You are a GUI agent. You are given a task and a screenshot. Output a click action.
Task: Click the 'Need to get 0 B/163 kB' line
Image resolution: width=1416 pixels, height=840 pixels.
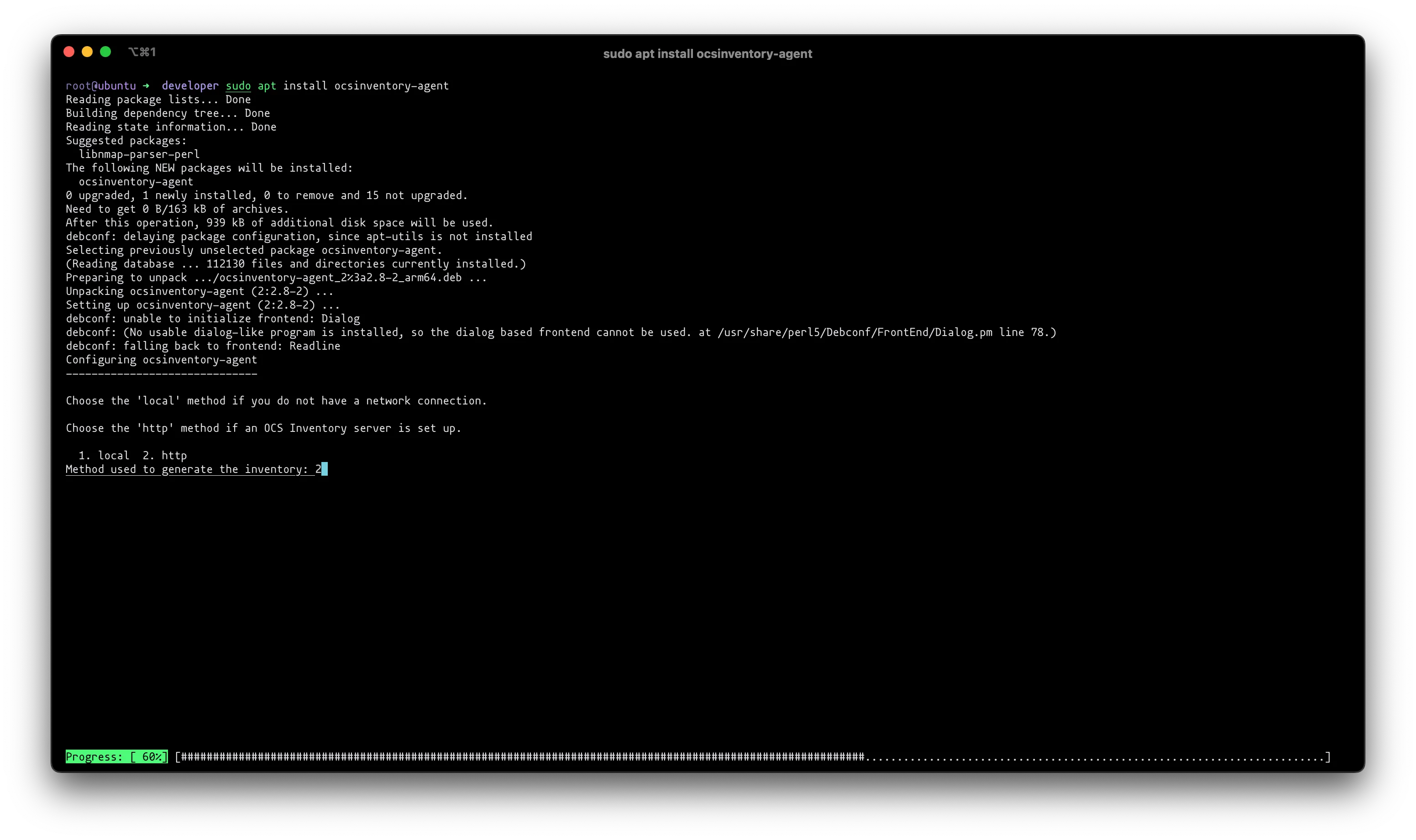[177, 209]
